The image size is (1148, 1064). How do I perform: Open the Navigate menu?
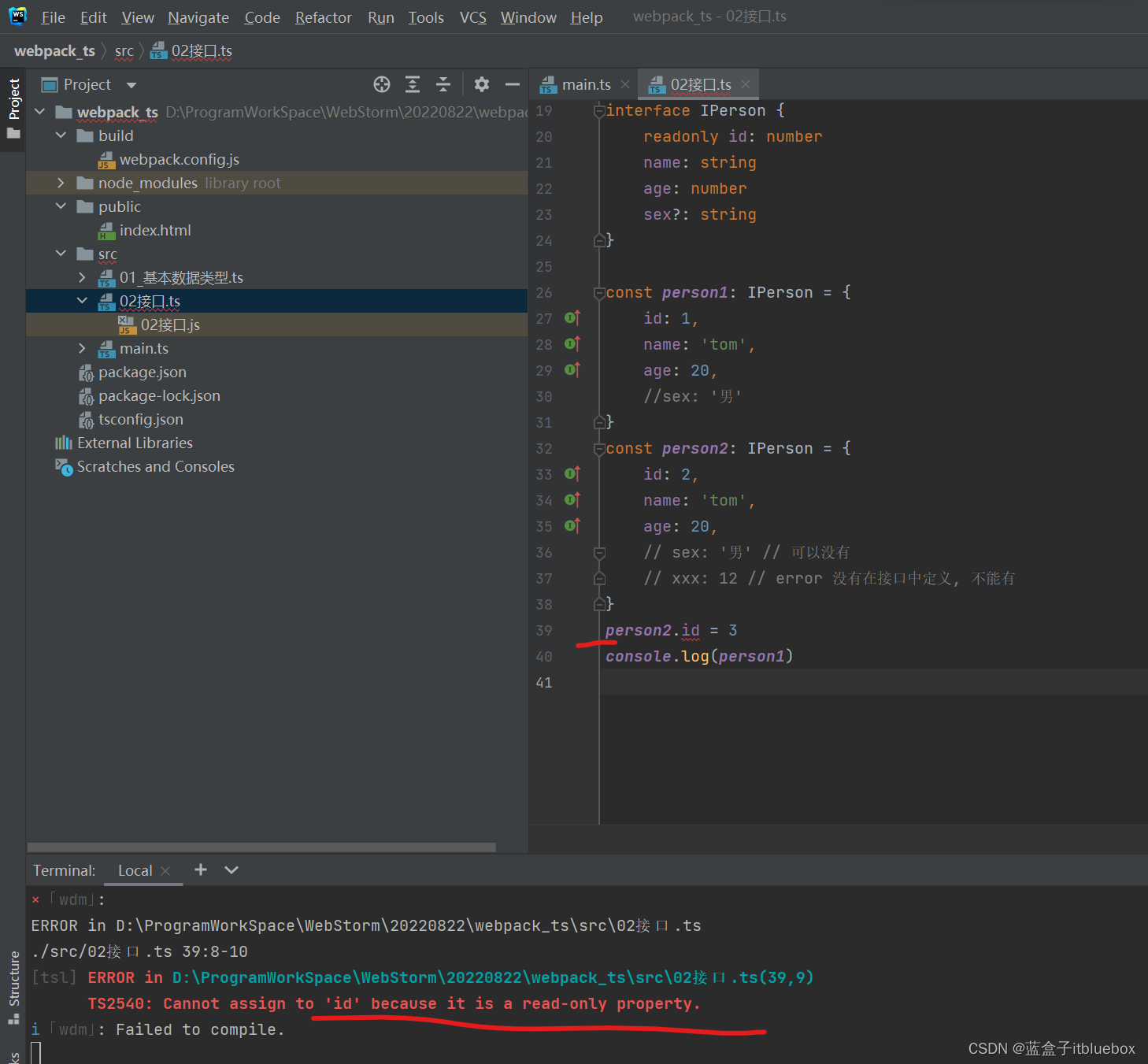coord(198,17)
